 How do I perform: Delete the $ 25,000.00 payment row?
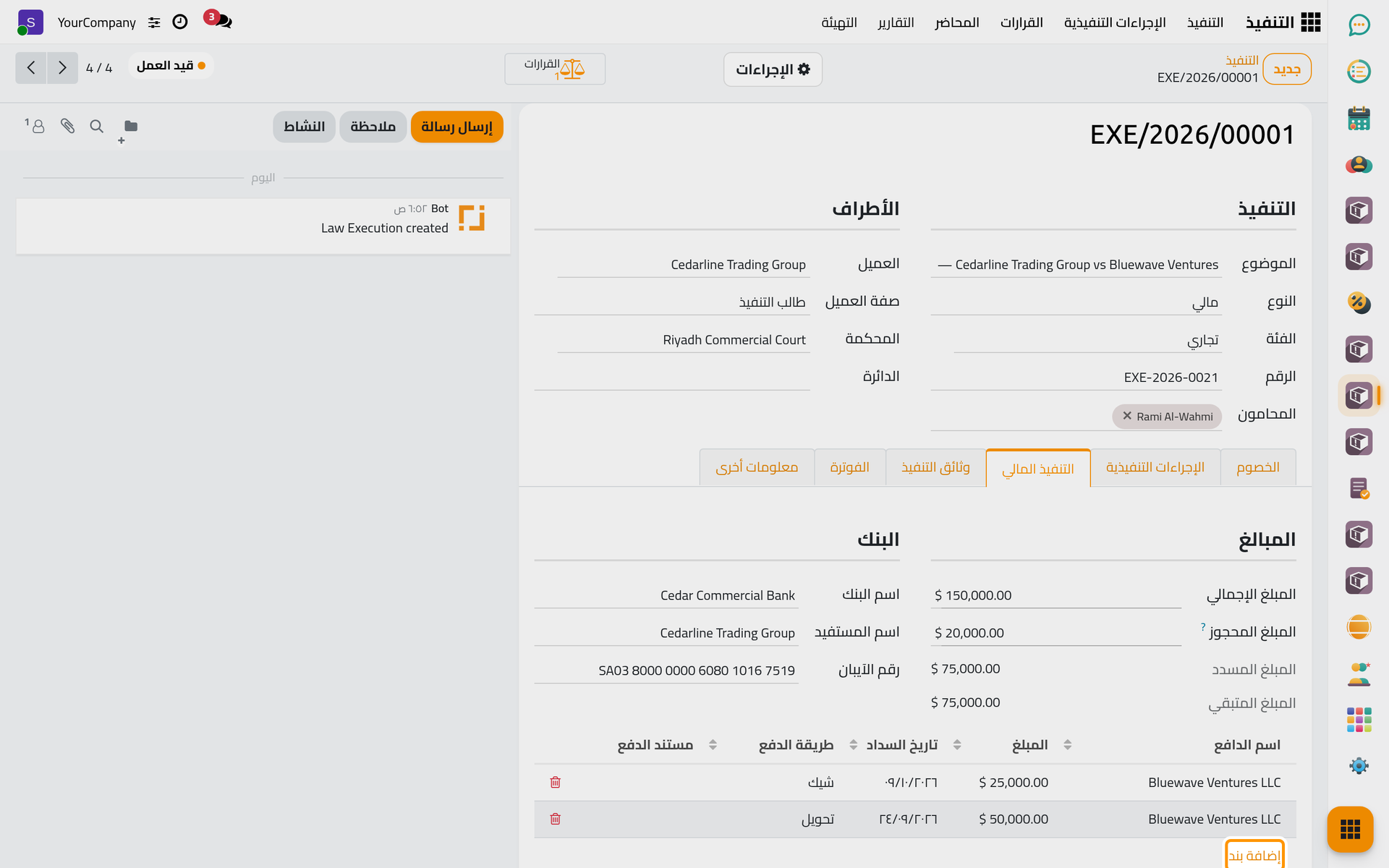tap(555, 782)
